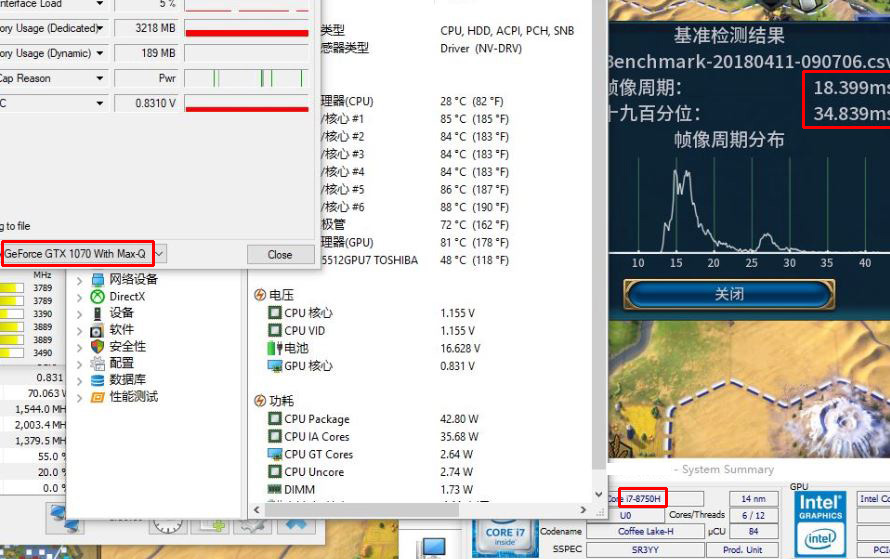Click the 14 nm process field

tap(754, 499)
